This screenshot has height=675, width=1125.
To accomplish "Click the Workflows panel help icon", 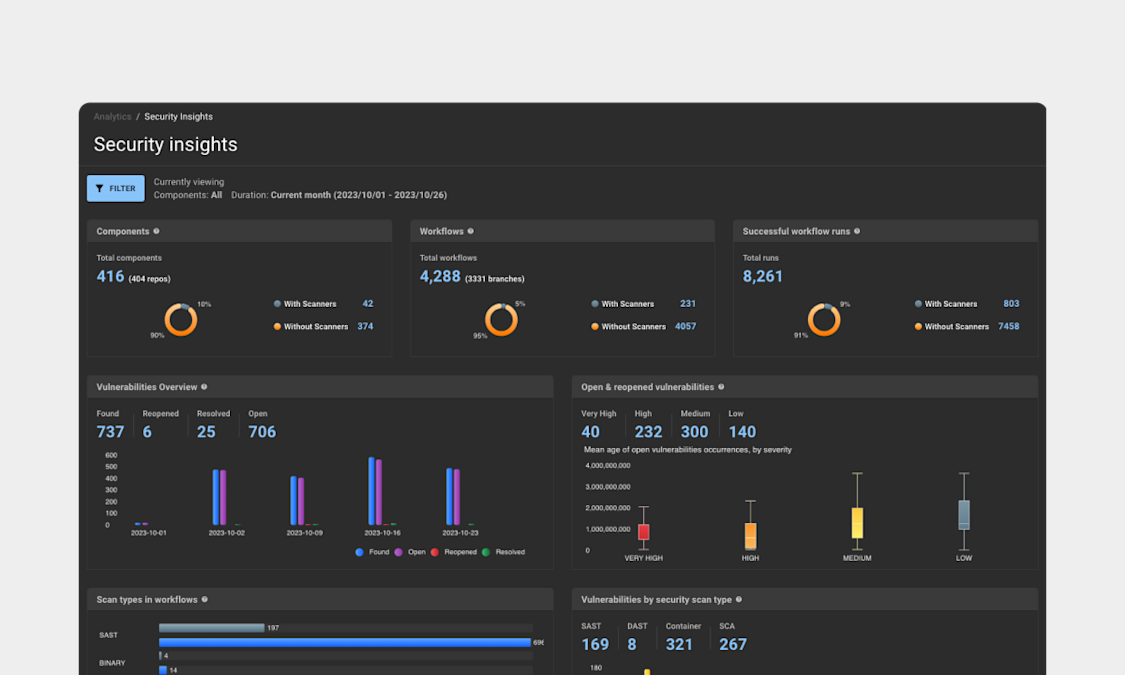I will pos(469,231).
